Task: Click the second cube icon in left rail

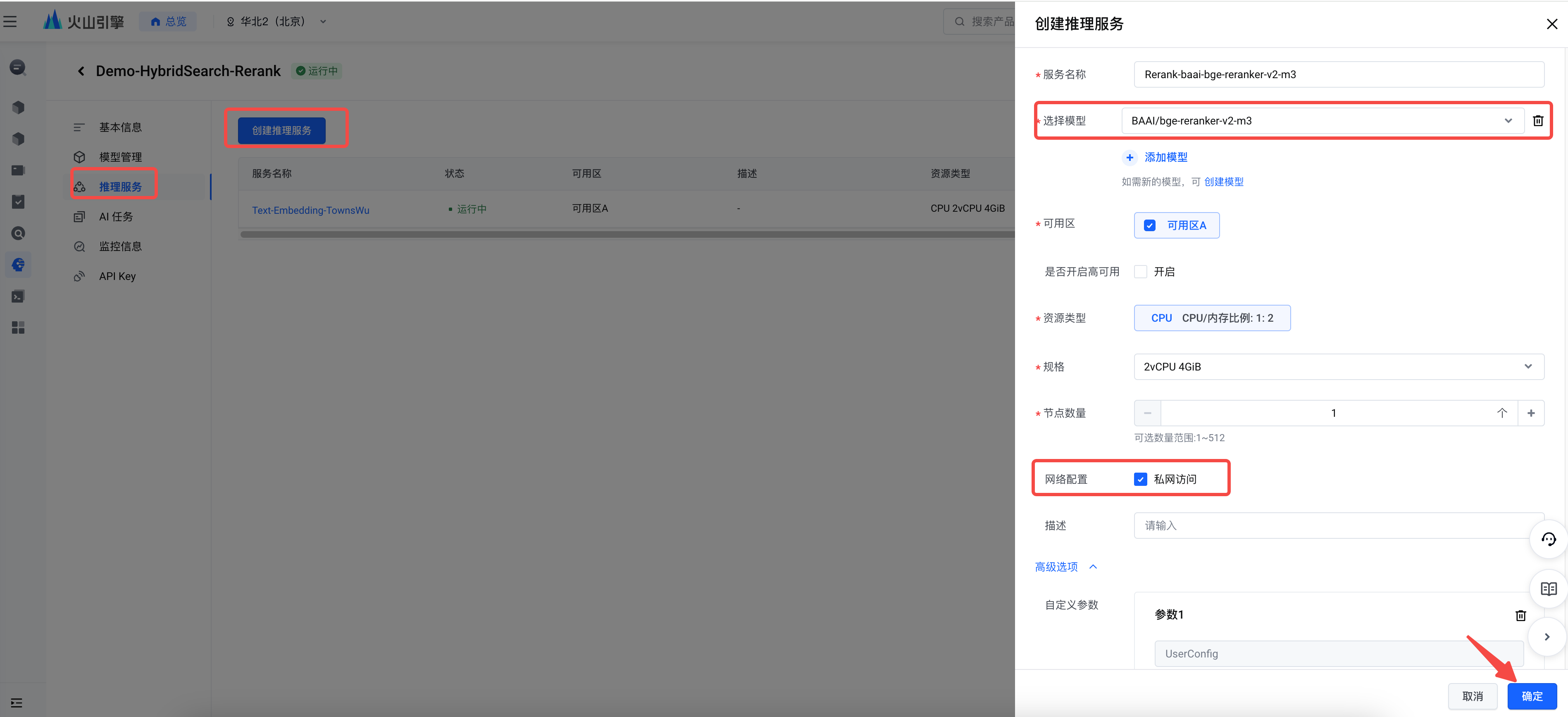Action: 18,139
